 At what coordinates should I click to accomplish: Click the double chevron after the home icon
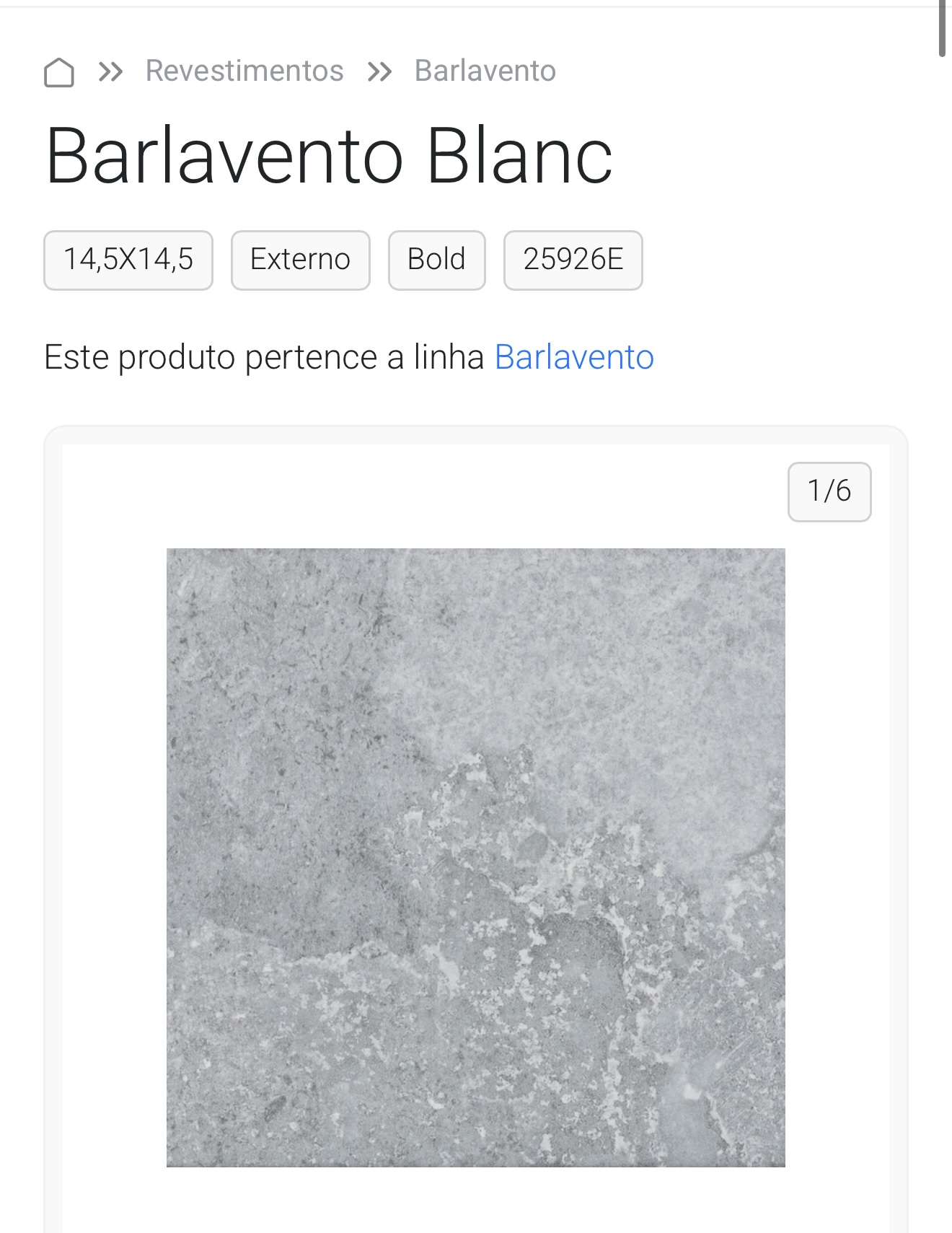pos(110,71)
